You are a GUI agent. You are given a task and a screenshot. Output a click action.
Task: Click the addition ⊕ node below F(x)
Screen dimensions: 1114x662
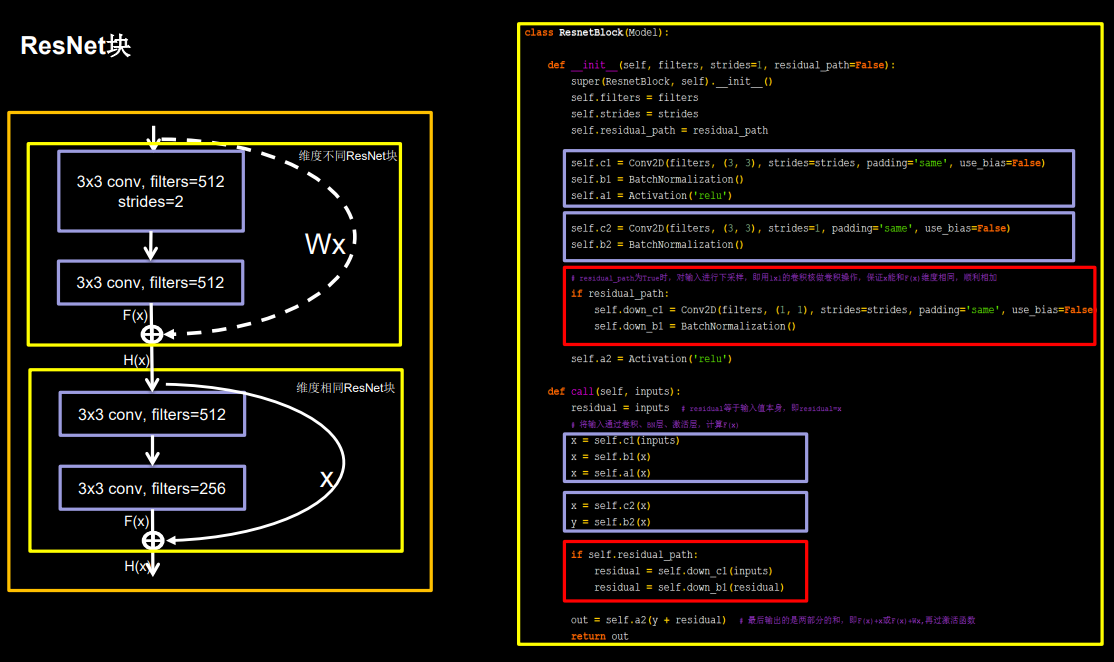[x=152, y=333]
